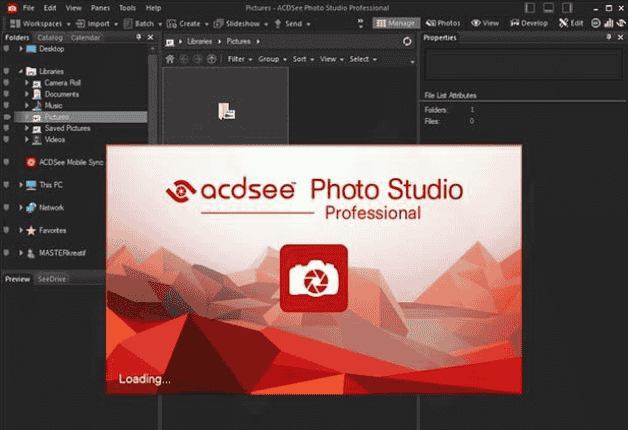Toggle Easy-Select indicator beside Desktop
This screenshot has height=430, width=628.
click(x=6, y=48)
